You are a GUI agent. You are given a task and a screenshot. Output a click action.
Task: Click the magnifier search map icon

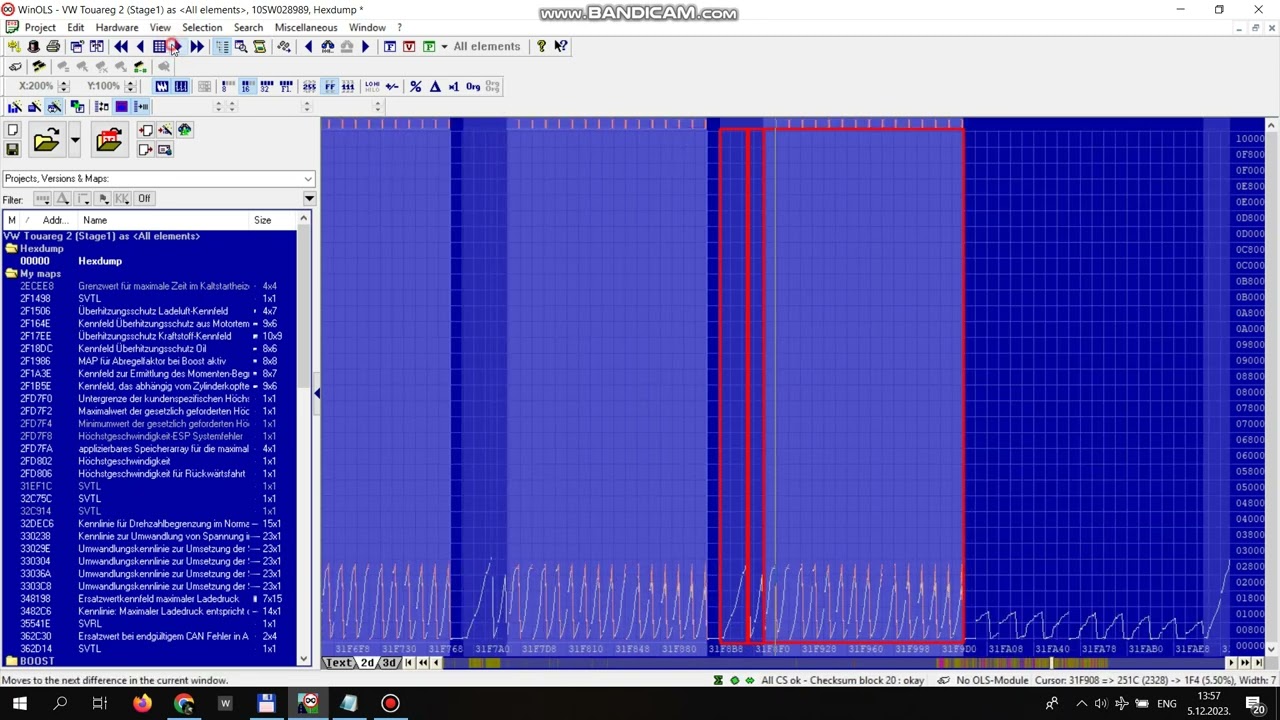241,47
